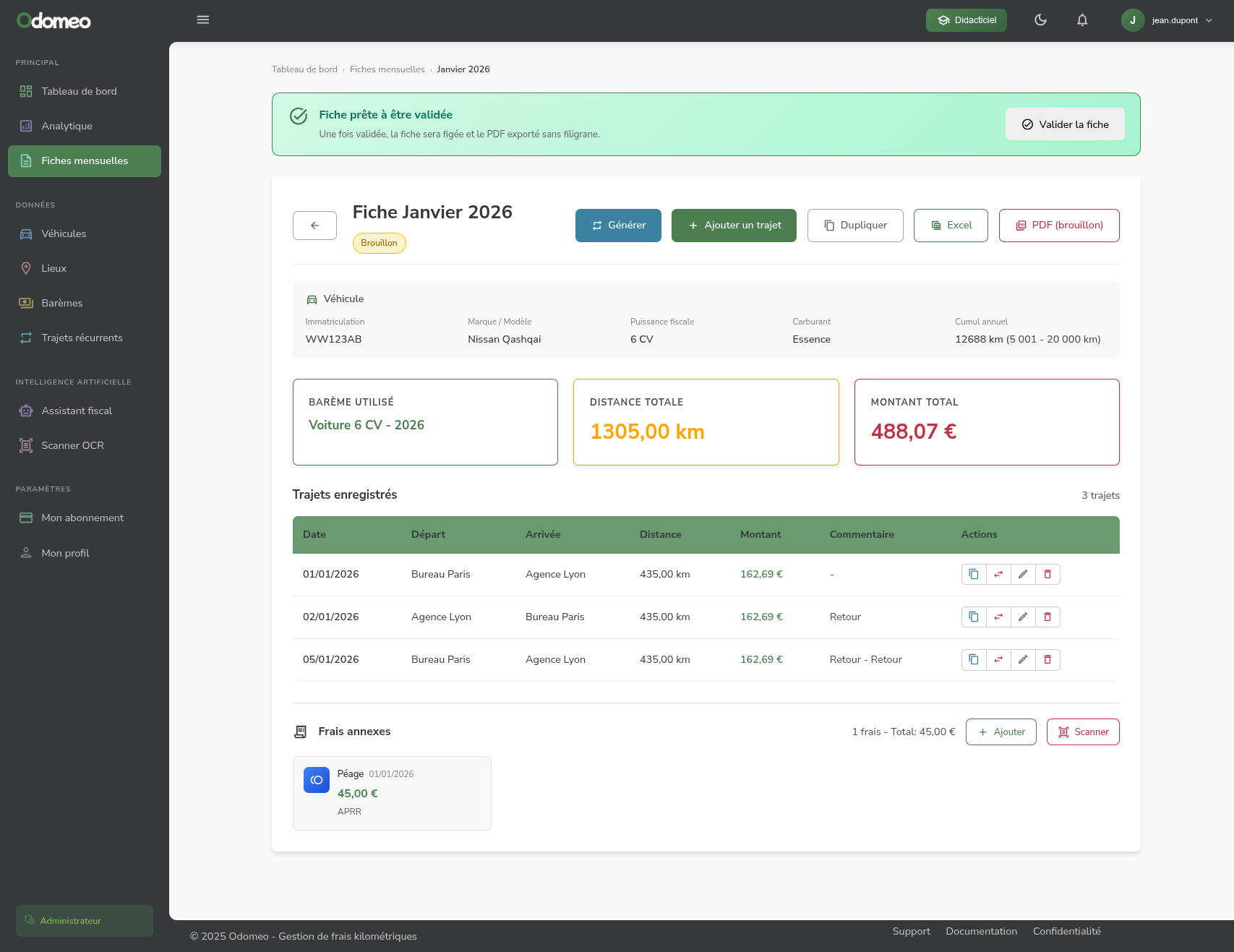Navigate to Fiches mensuelles via the breadcrumb
Screen dimensions: 1234x952
tap(387, 69)
